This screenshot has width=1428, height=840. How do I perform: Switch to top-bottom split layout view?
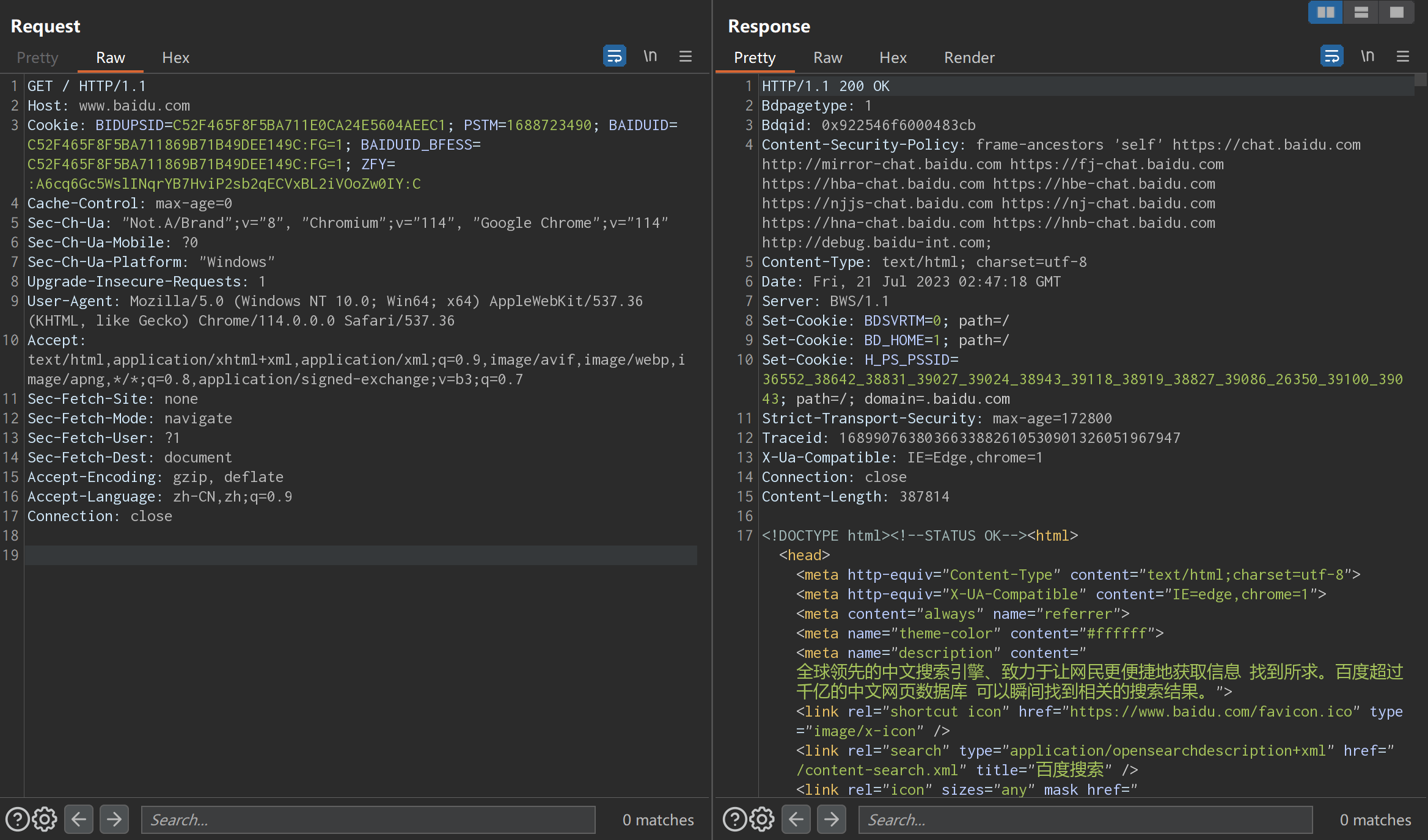point(1361,12)
